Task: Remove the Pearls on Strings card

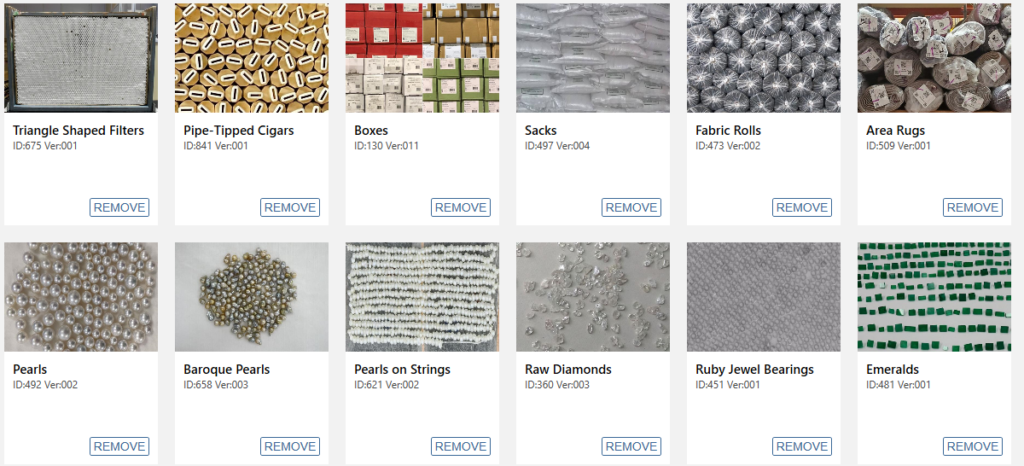Action: (x=460, y=446)
